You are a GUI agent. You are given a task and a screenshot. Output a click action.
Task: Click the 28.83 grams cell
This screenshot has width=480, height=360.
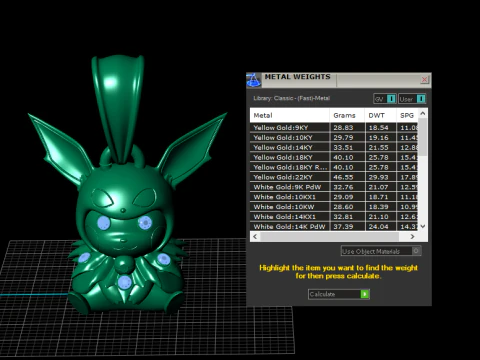click(347, 127)
